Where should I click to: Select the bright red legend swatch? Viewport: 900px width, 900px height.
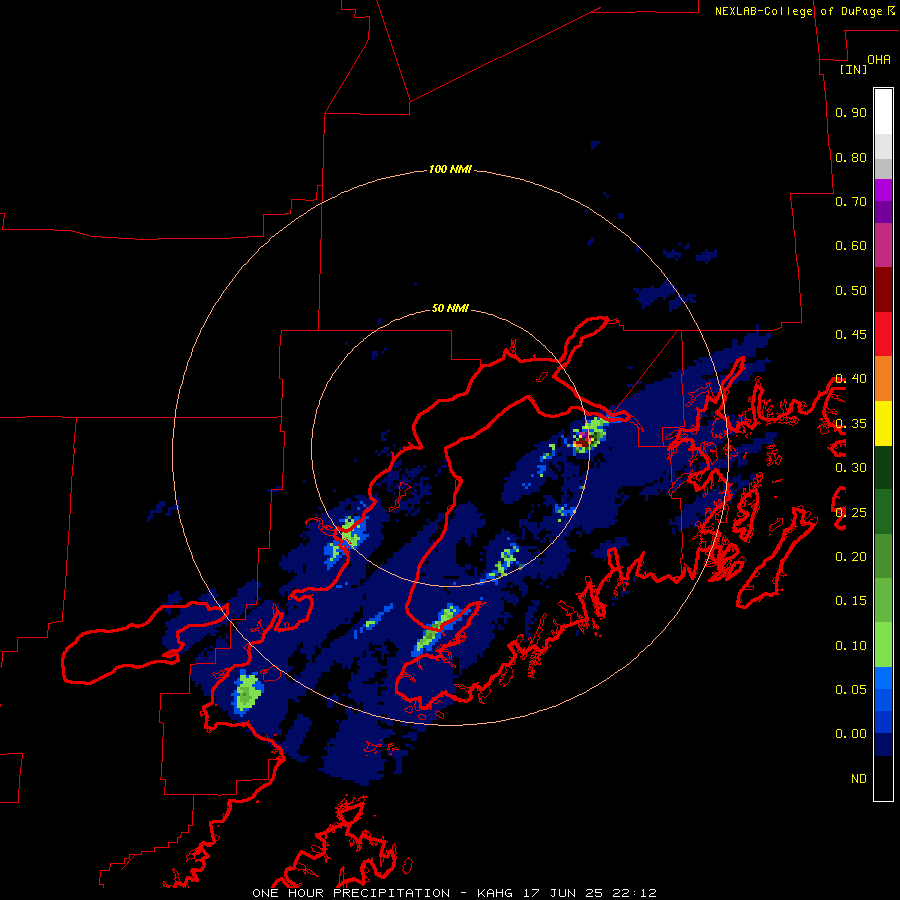click(x=883, y=334)
